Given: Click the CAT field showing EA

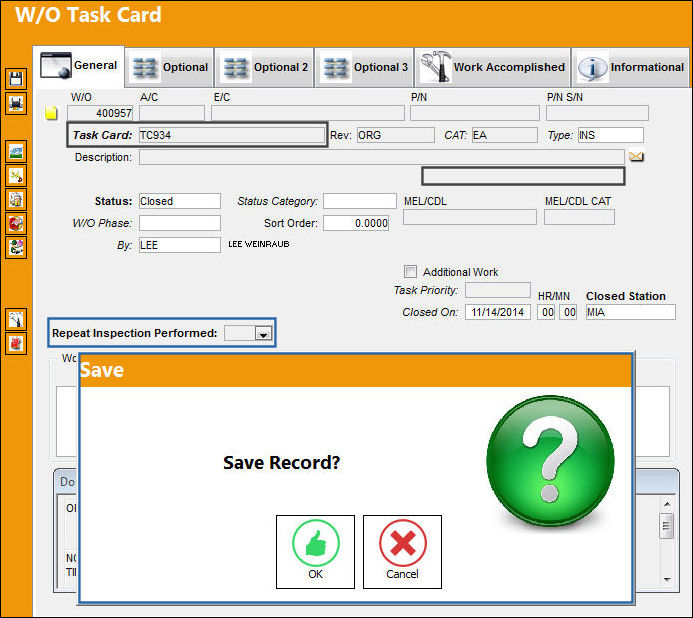Looking at the screenshot, I should coord(505,135).
